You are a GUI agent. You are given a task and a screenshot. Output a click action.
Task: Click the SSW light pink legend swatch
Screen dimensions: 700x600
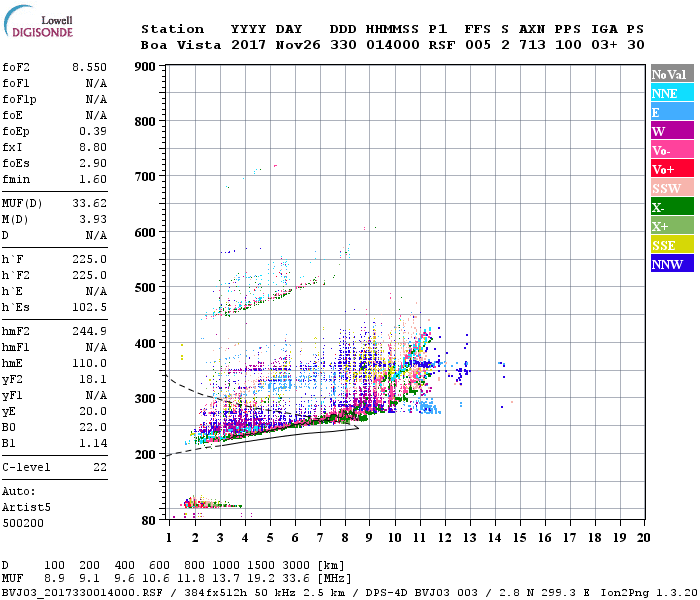coord(672,188)
